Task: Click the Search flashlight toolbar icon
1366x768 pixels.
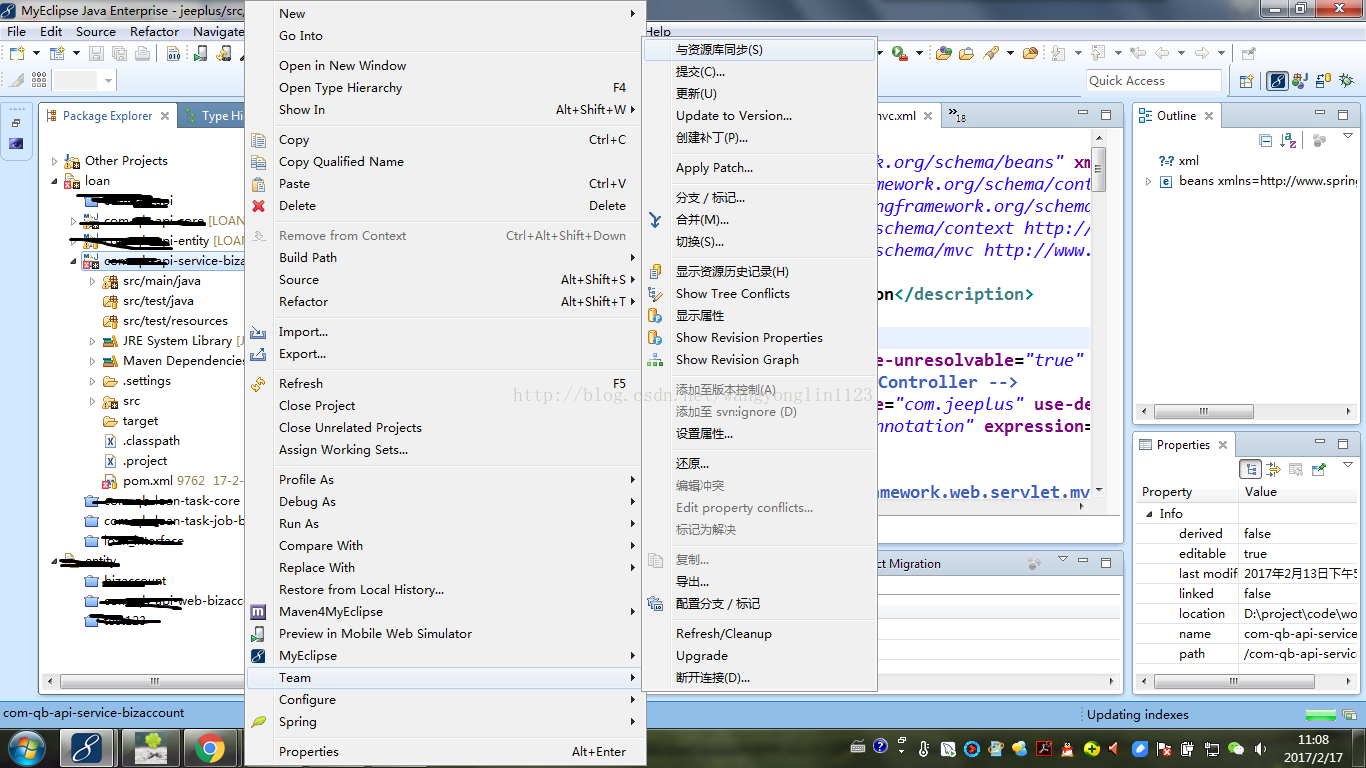Action: coord(992,53)
